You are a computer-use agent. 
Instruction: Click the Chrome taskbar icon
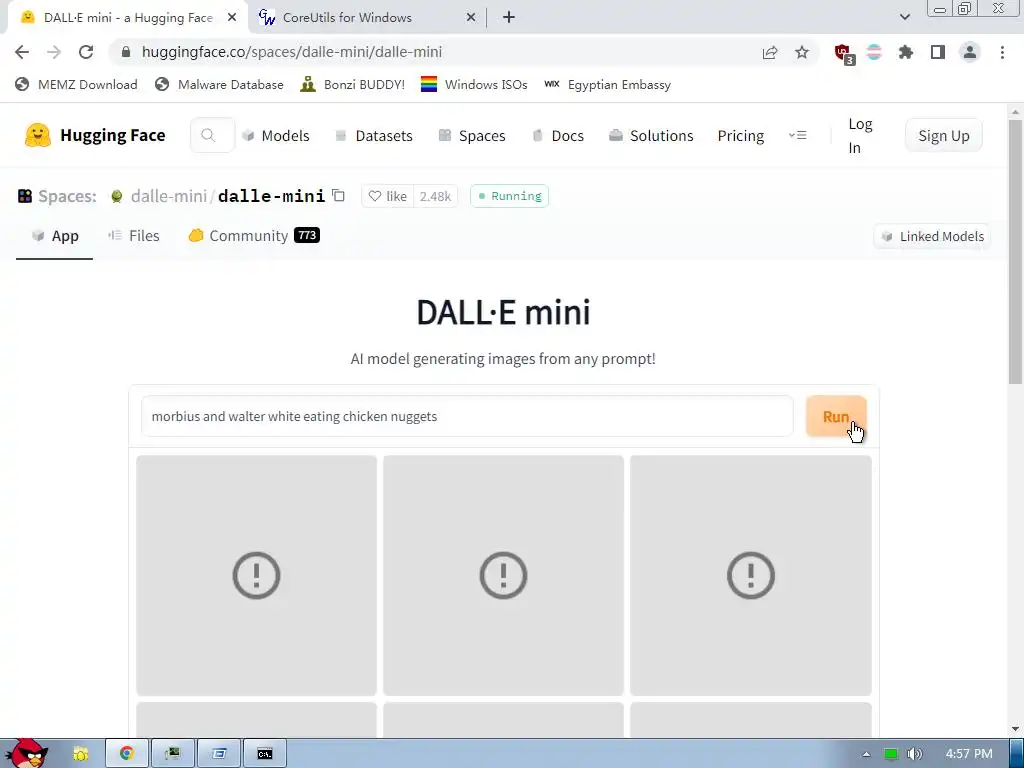coord(127,754)
